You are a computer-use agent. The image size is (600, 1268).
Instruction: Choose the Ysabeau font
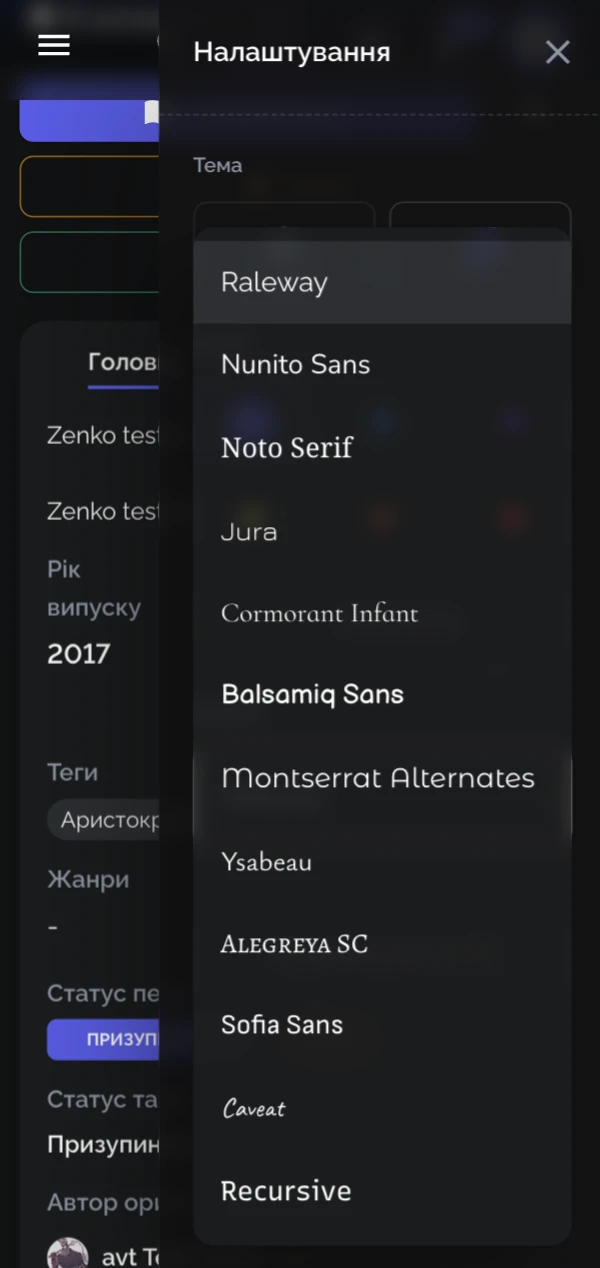pos(381,861)
